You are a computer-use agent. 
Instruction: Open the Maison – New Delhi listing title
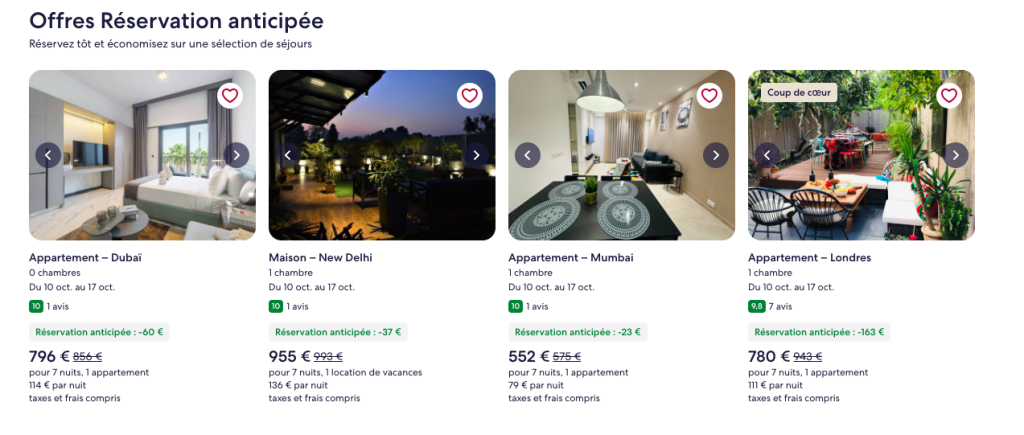pos(321,257)
